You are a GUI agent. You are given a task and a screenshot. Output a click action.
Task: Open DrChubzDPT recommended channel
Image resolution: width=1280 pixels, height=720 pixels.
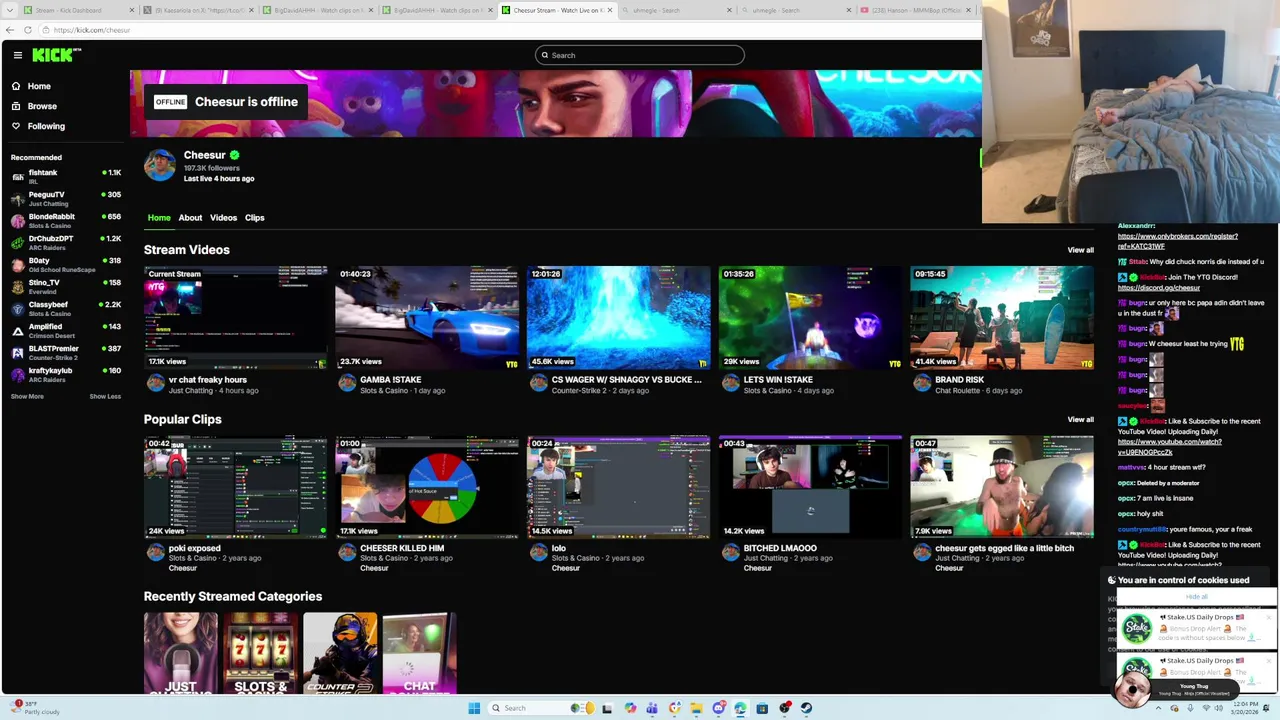click(65, 242)
